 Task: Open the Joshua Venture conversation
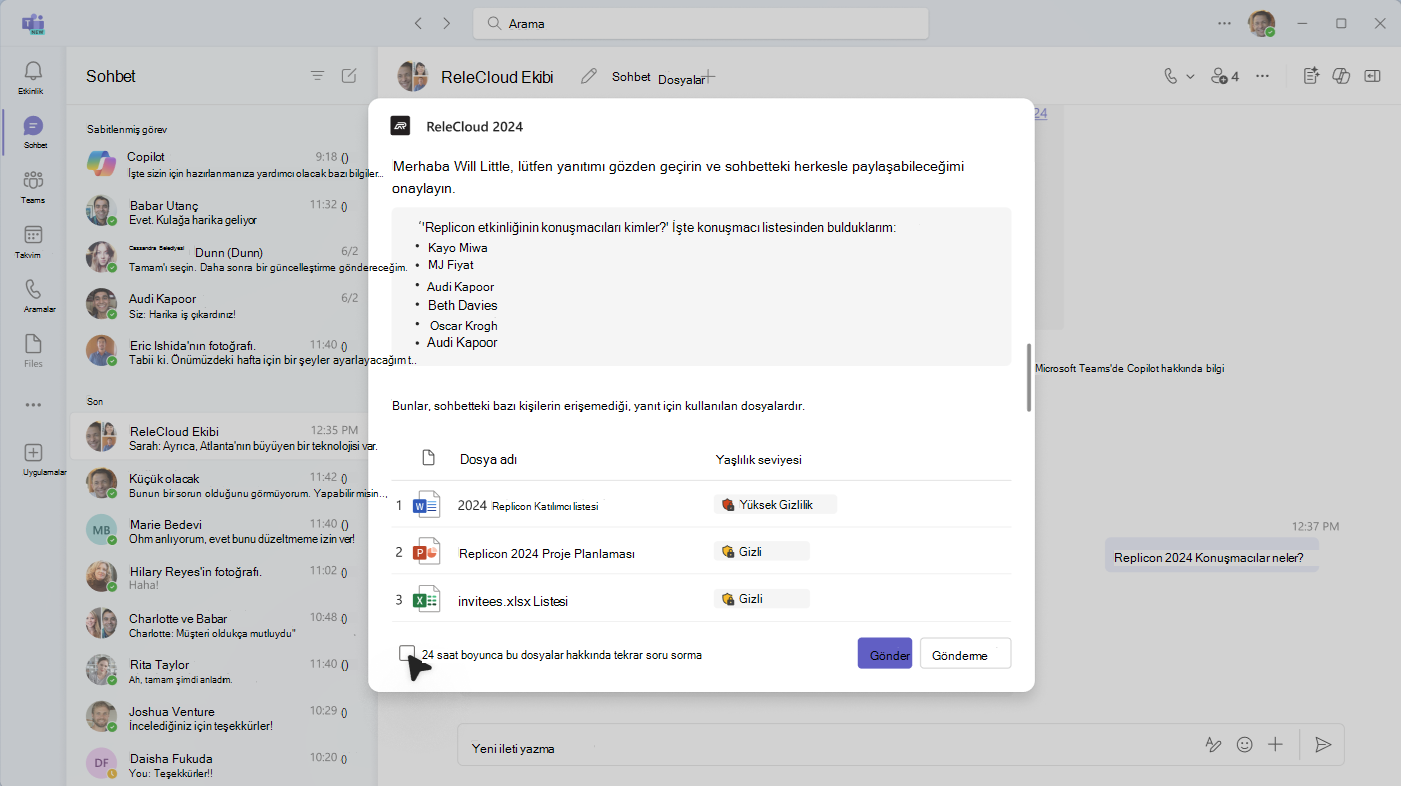tap(222, 718)
